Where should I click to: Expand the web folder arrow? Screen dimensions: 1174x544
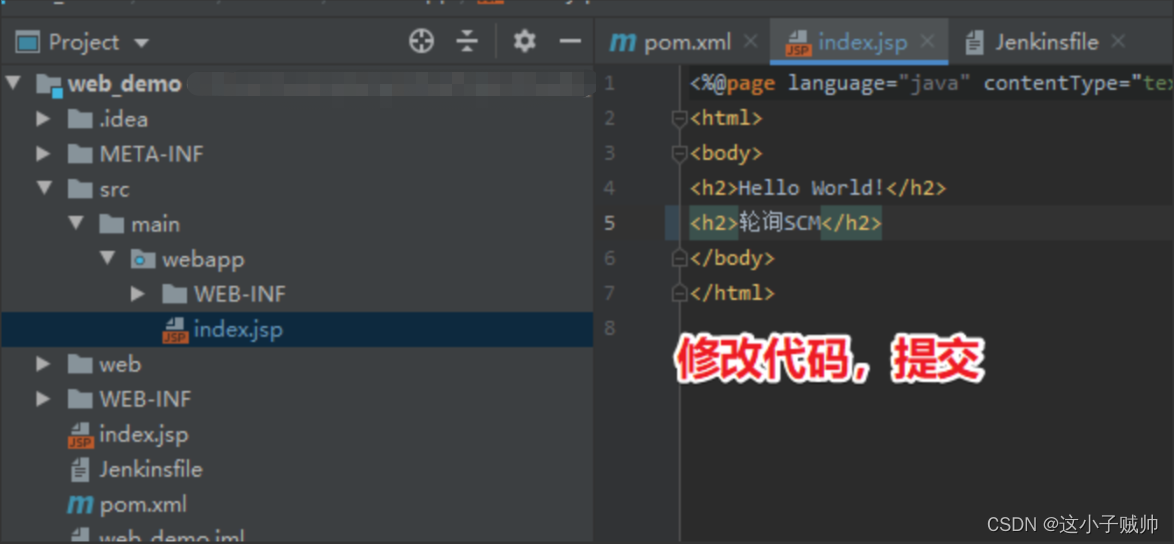(x=43, y=364)
